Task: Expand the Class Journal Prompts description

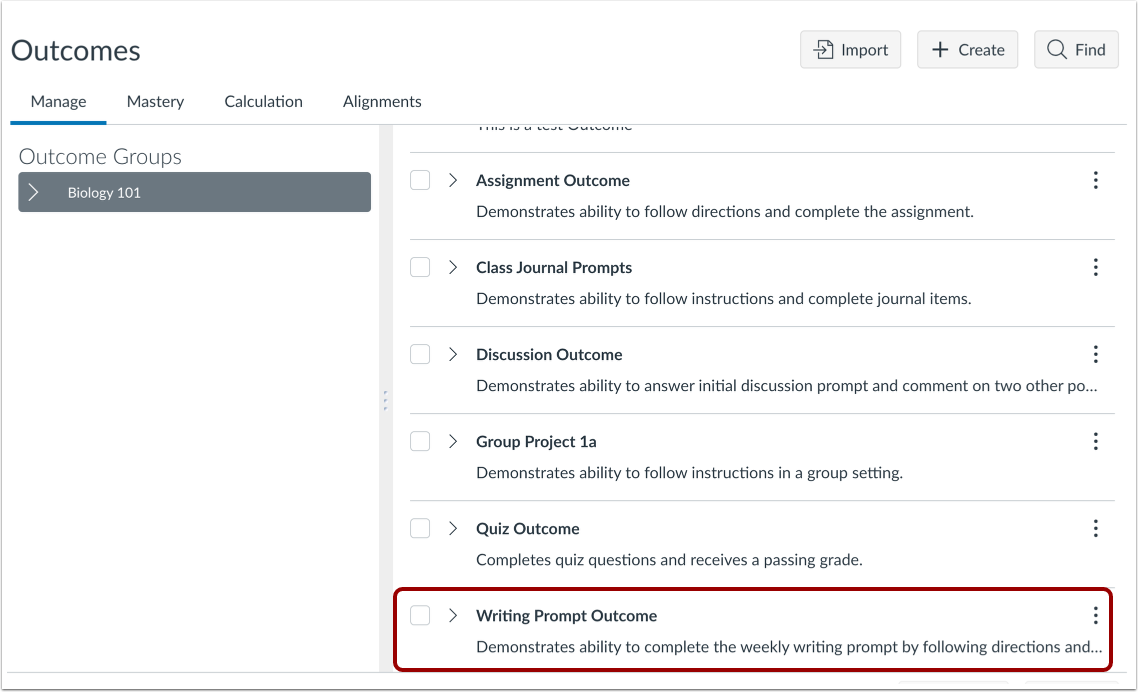Action: coord(453,267)
